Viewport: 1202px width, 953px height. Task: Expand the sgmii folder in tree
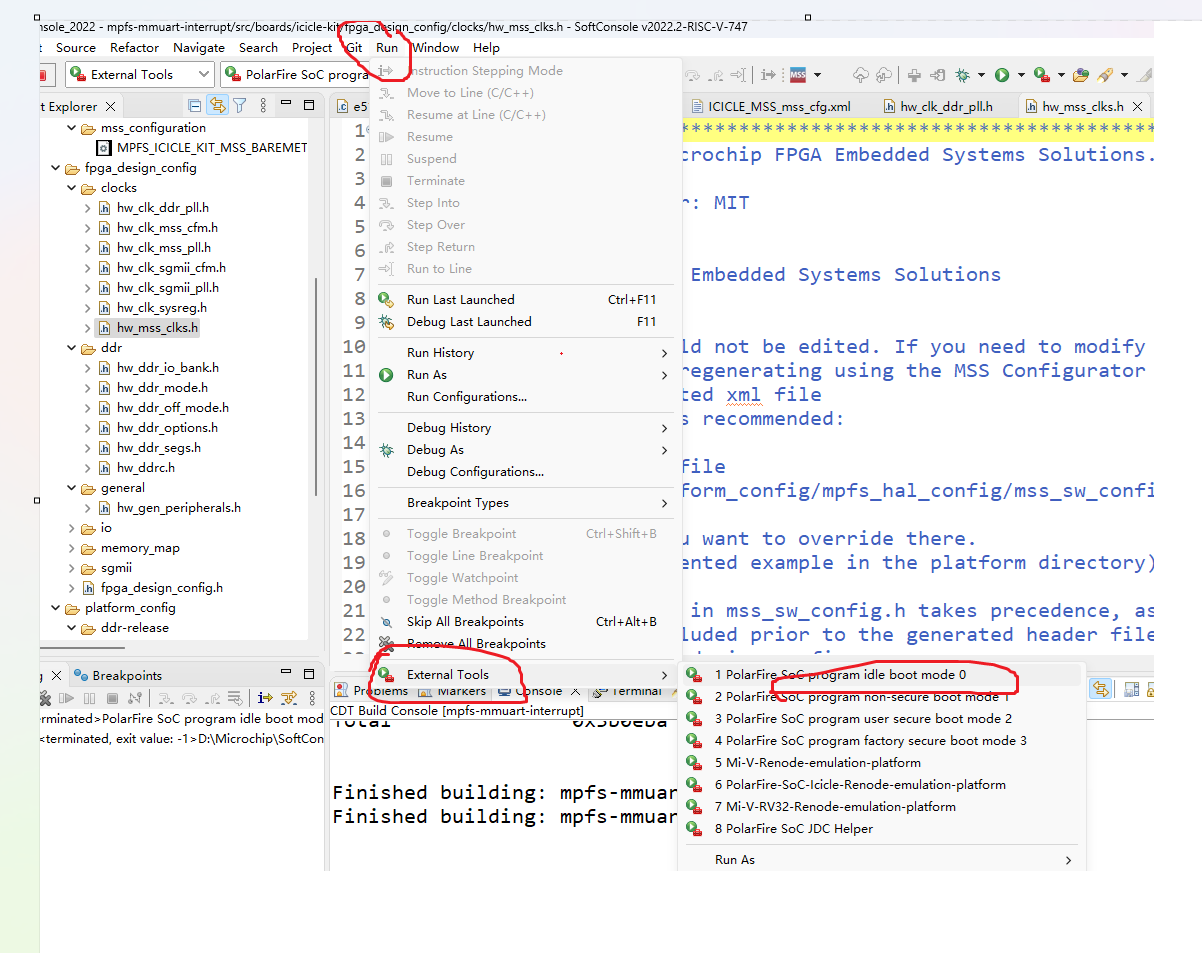[x=71, y=568]
